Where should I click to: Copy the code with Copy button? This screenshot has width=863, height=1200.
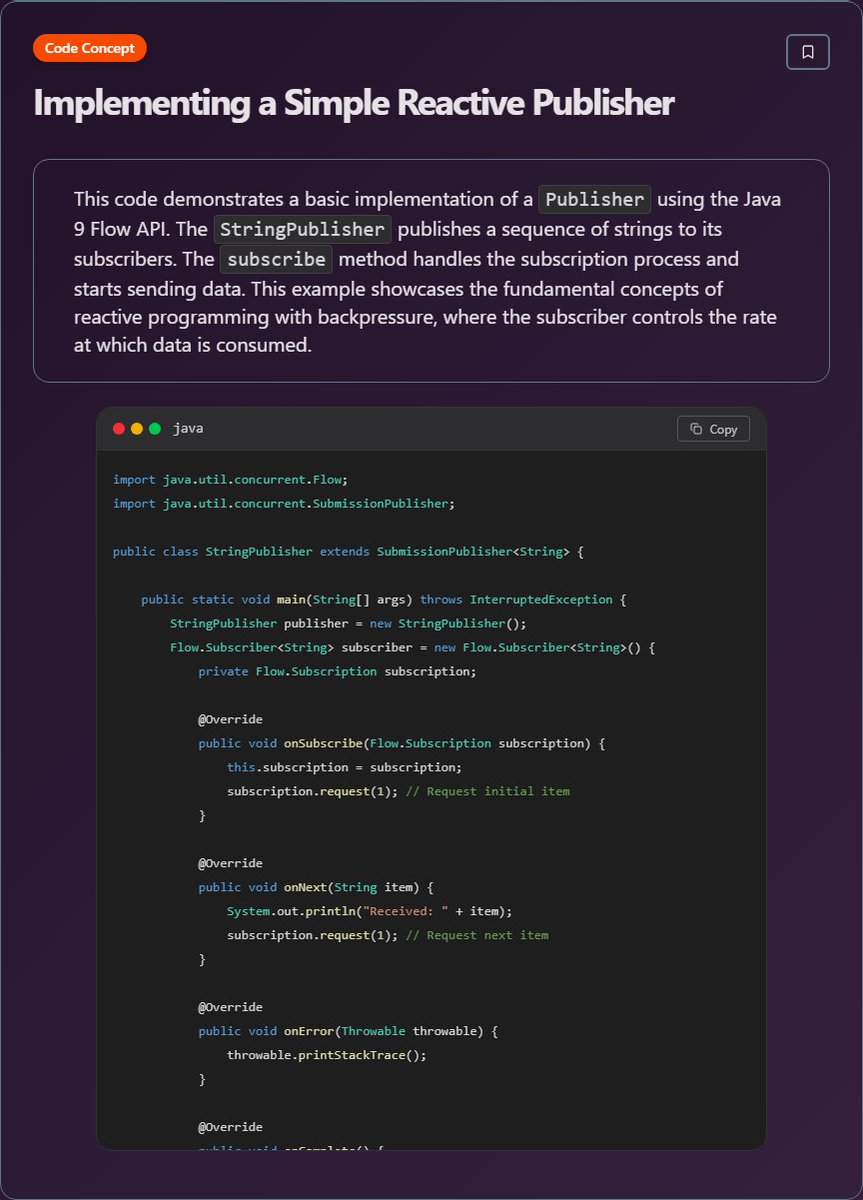click(x=713, y=429)
